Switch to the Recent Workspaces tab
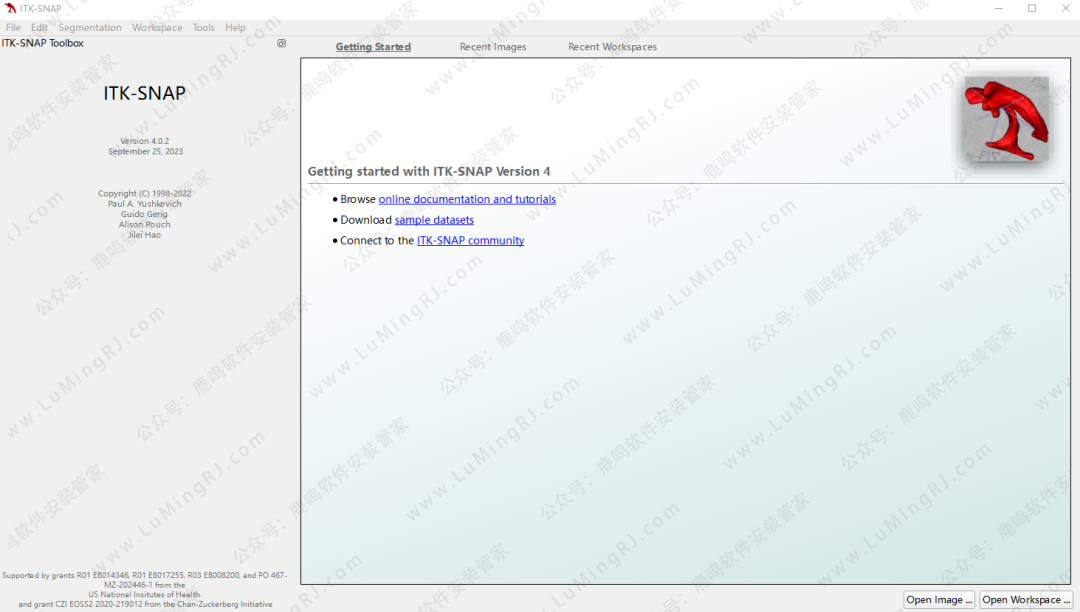Screen dimensions: 1080x612 612,47
